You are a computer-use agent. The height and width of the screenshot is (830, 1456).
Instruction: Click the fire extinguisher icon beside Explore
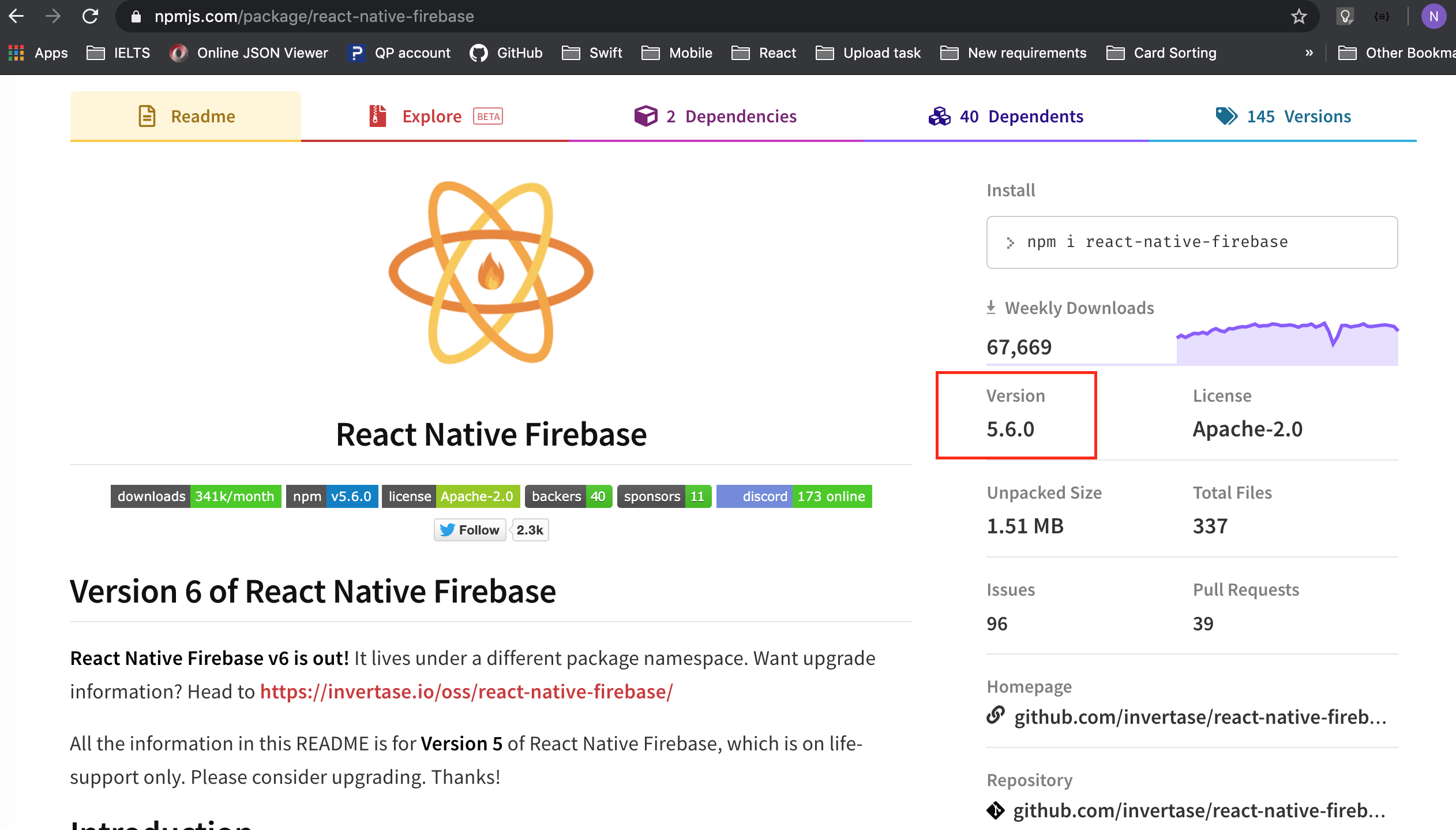(377, 115)
